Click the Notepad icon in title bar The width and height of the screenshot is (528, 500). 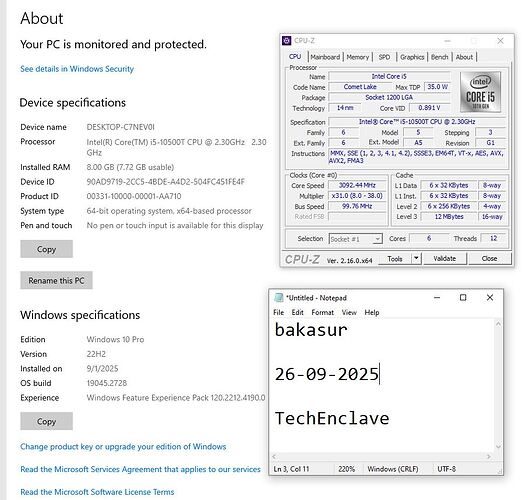279,298
